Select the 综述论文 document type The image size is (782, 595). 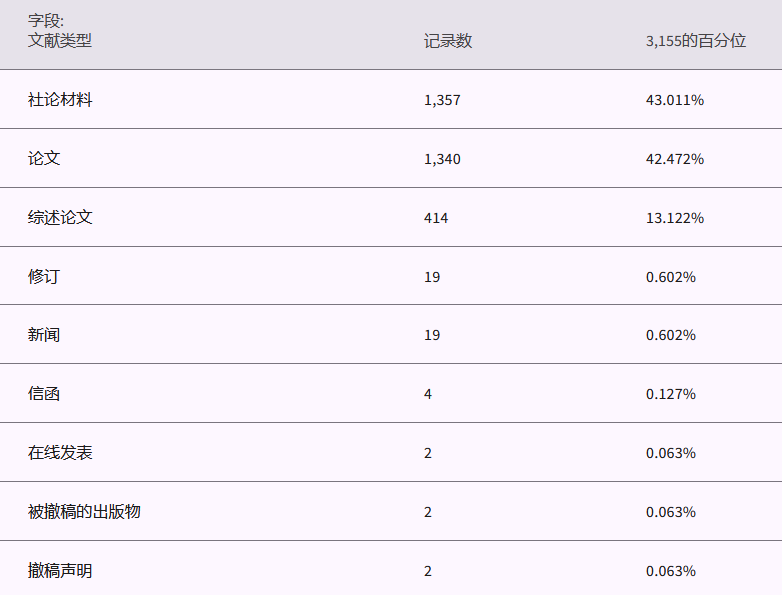(60, 218)
